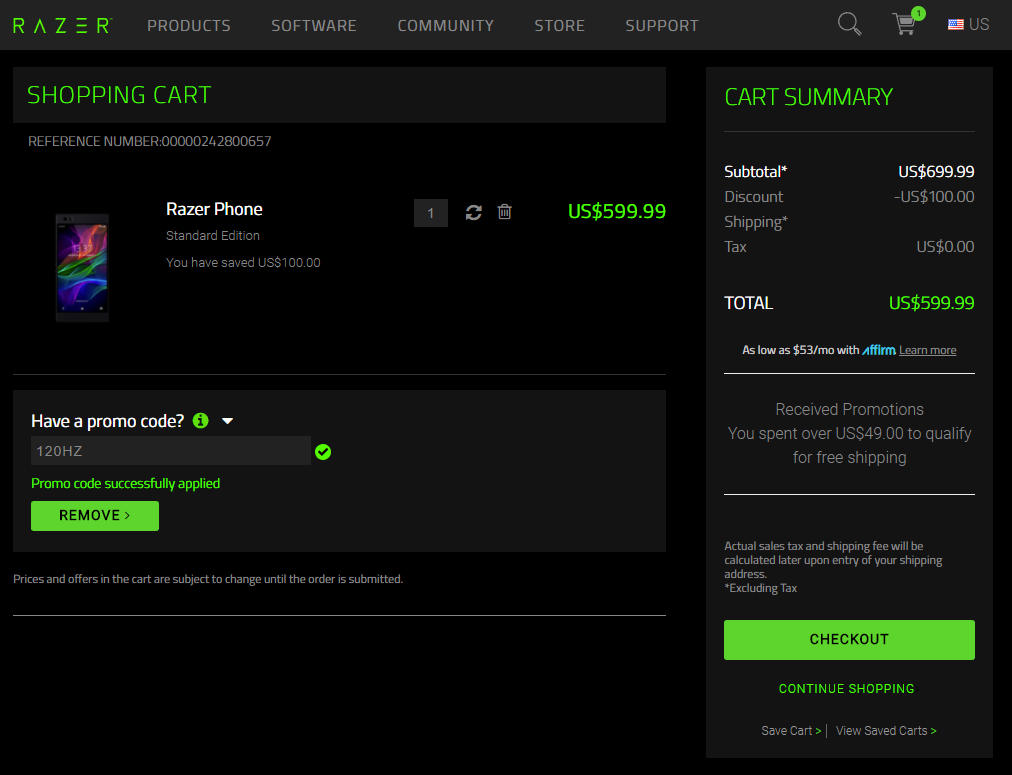Select the STORE navigation item
Viewport: 1012px width, 775px height.
[x=559, y=25]
